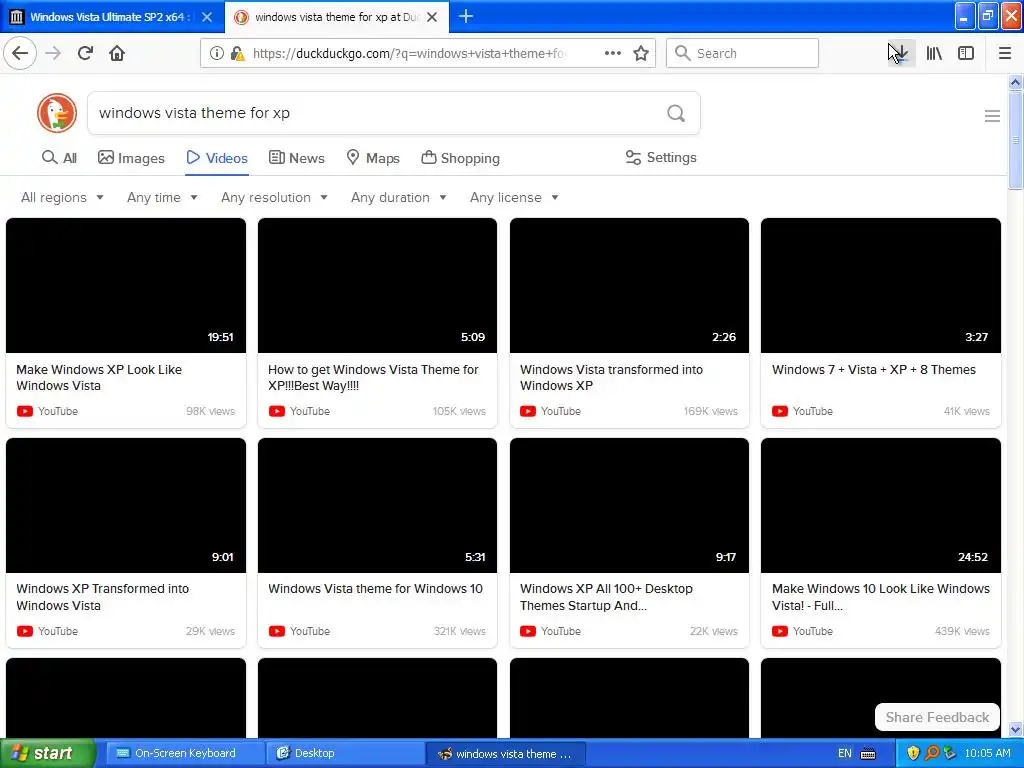Viewport: 1024px width, 768px height.
Task: Open the Firefox hamburger menu
Action: click(1005, 53)
